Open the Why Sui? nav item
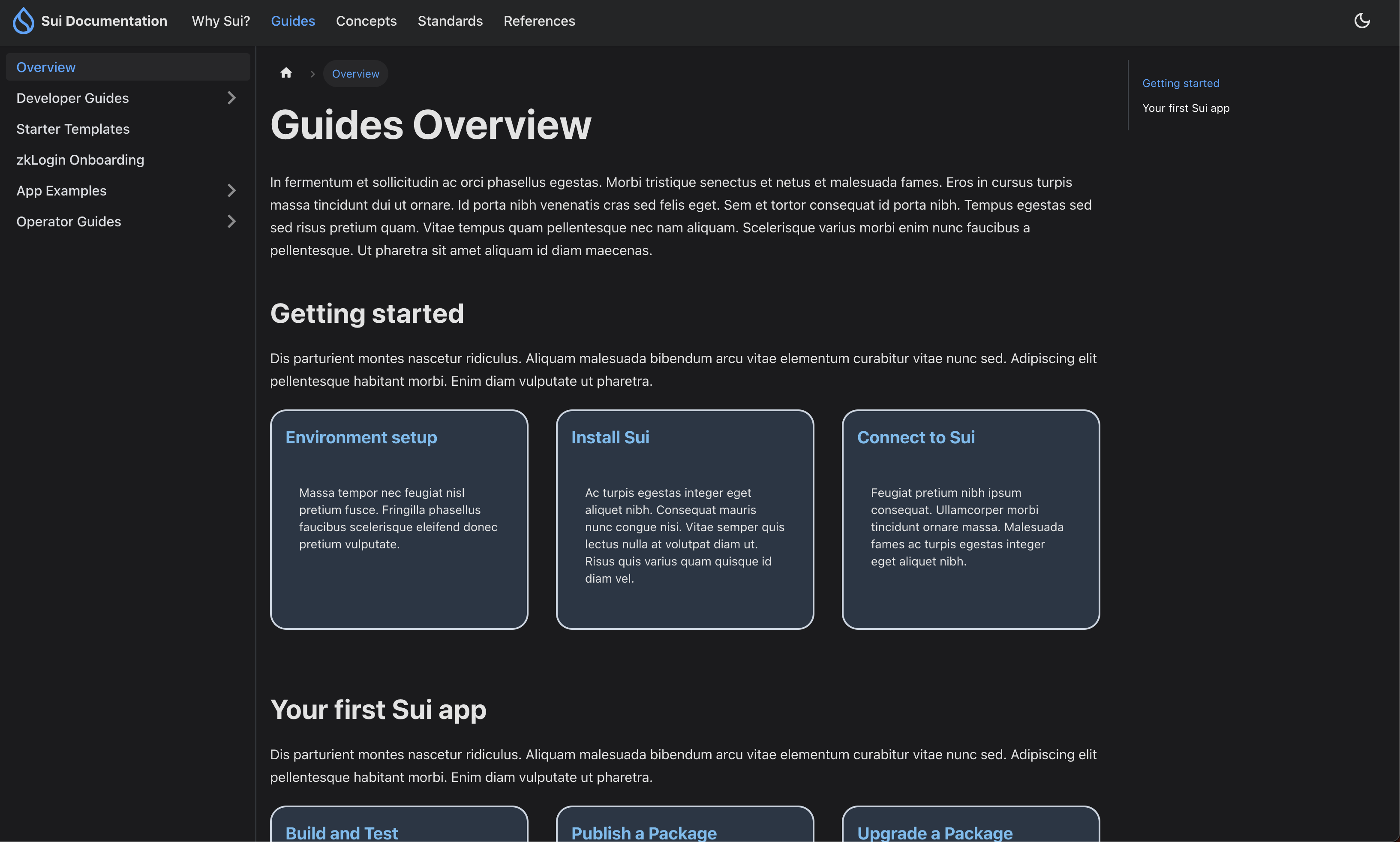The width and height of the screenshot is (1400, 842). click(221, 21)
